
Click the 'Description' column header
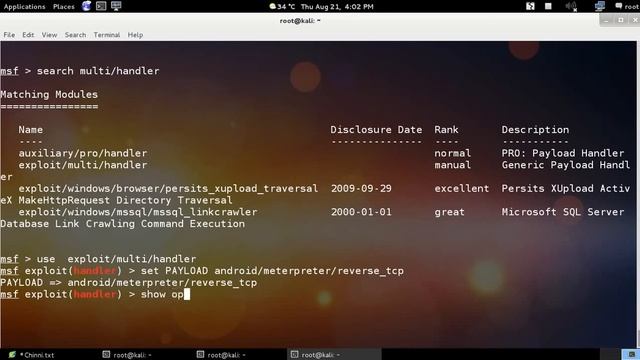coord(535,130)
